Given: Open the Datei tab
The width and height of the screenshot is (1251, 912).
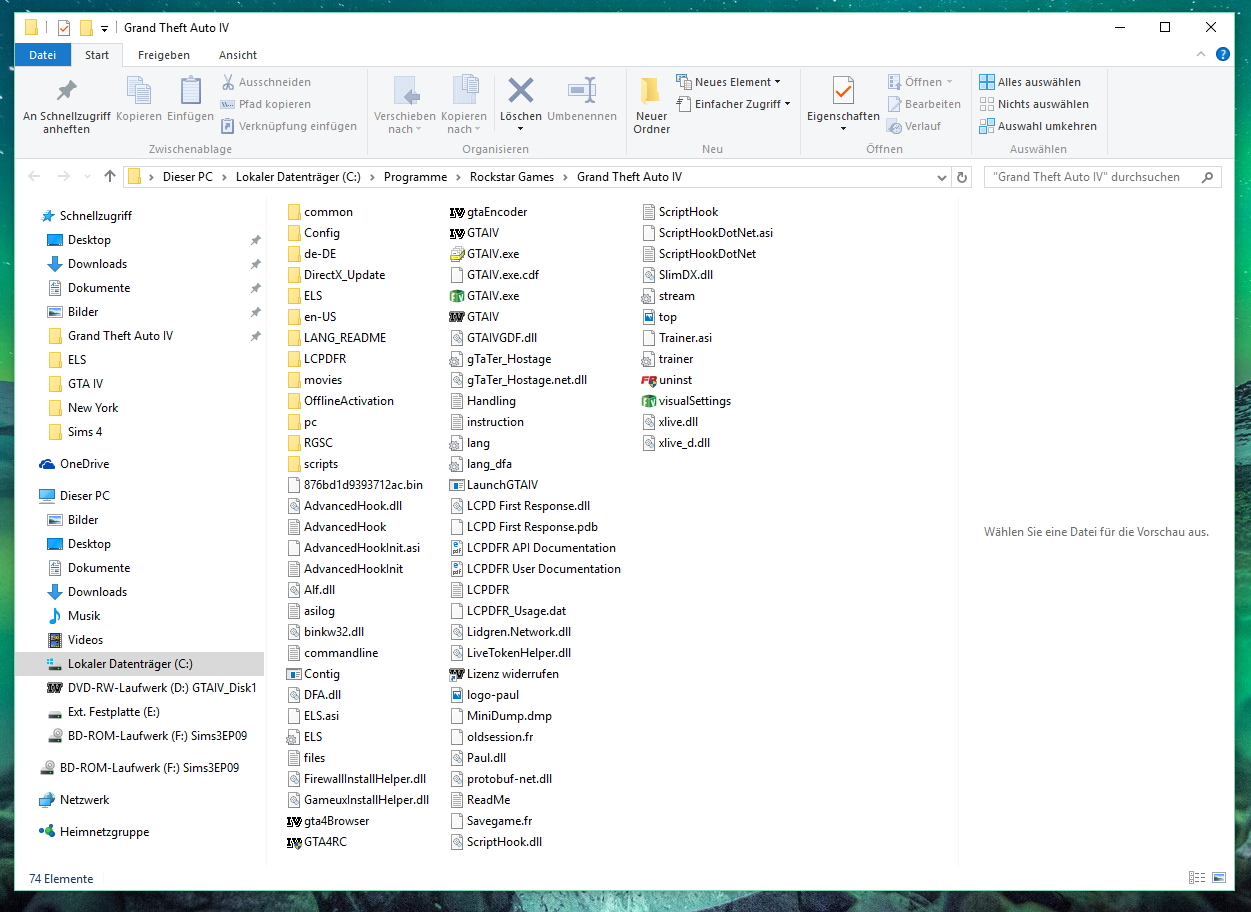Looking at the screenshot, I should [x=43, y=55].
